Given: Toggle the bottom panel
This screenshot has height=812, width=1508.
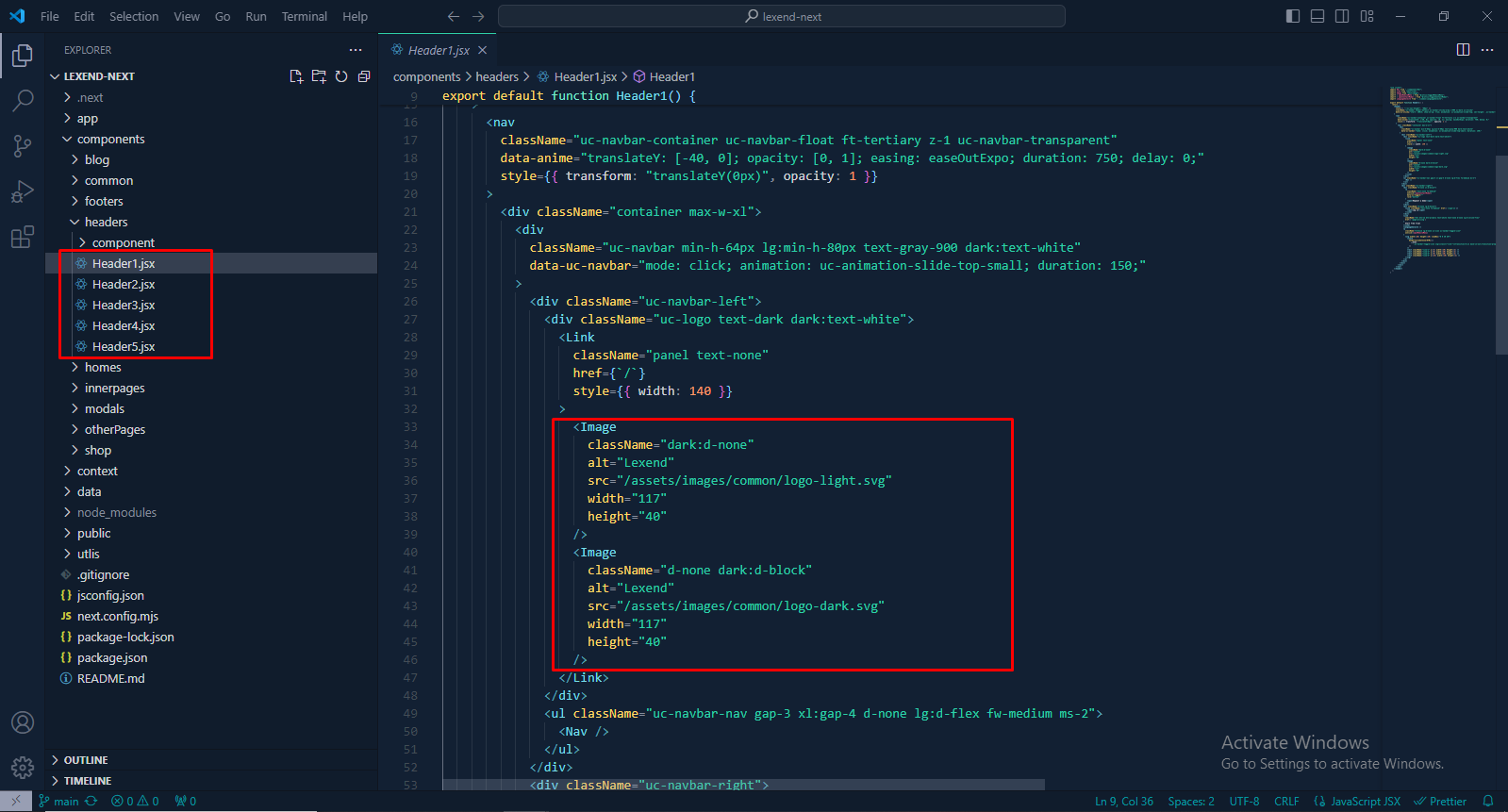Looking at the screenshot, I should tap(1317, 16).
